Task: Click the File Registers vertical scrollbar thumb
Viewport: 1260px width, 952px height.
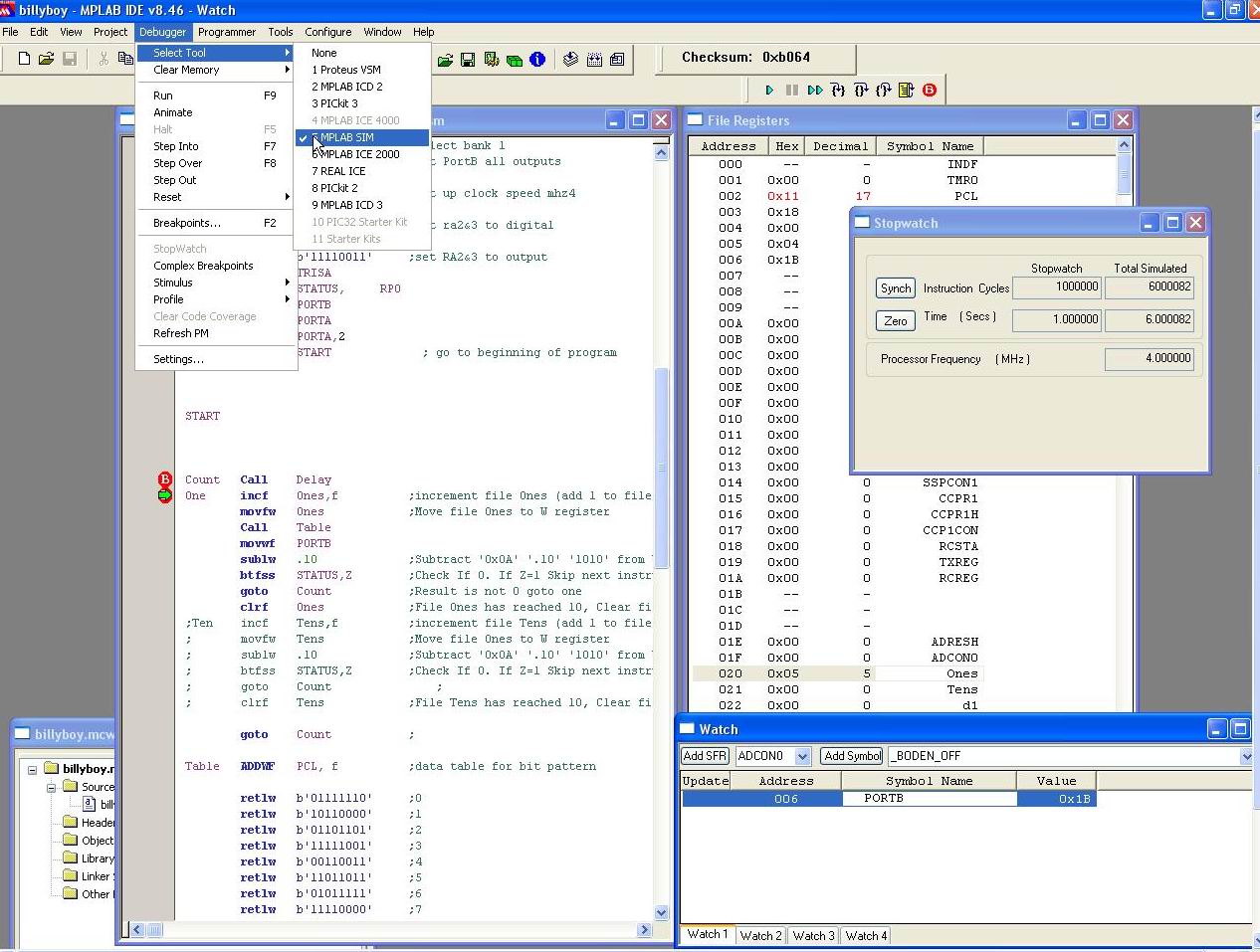Action: click(1124, 176)
